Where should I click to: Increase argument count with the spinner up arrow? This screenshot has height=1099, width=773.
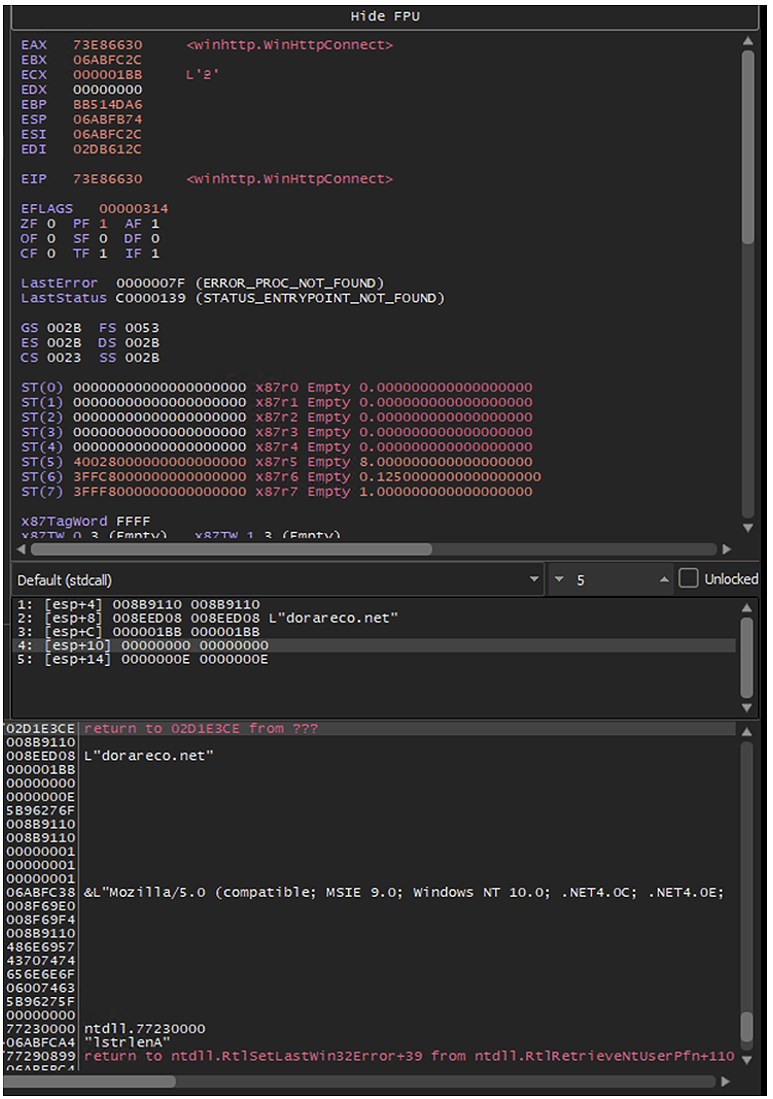coord(664,580)
